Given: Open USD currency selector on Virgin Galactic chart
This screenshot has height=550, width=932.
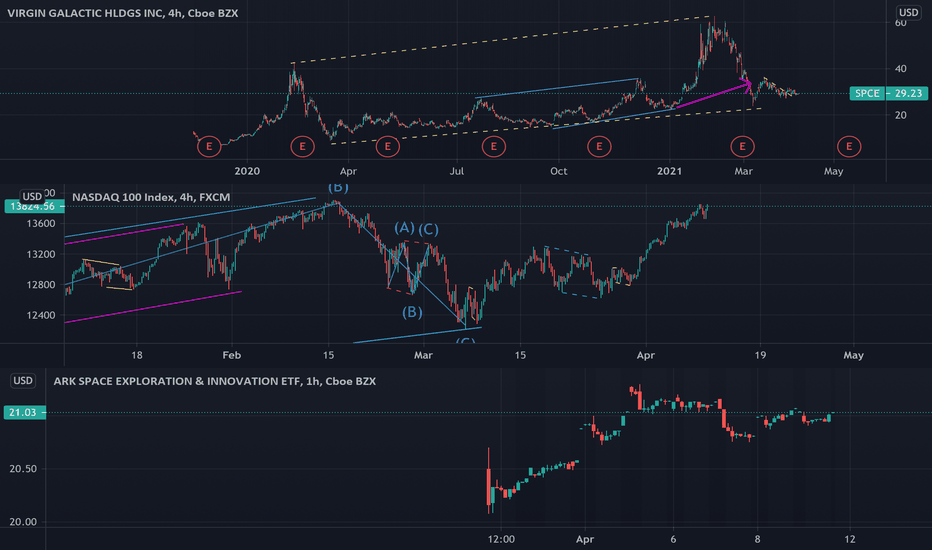Looking at the screenshot, I should [x=908, y=12].
